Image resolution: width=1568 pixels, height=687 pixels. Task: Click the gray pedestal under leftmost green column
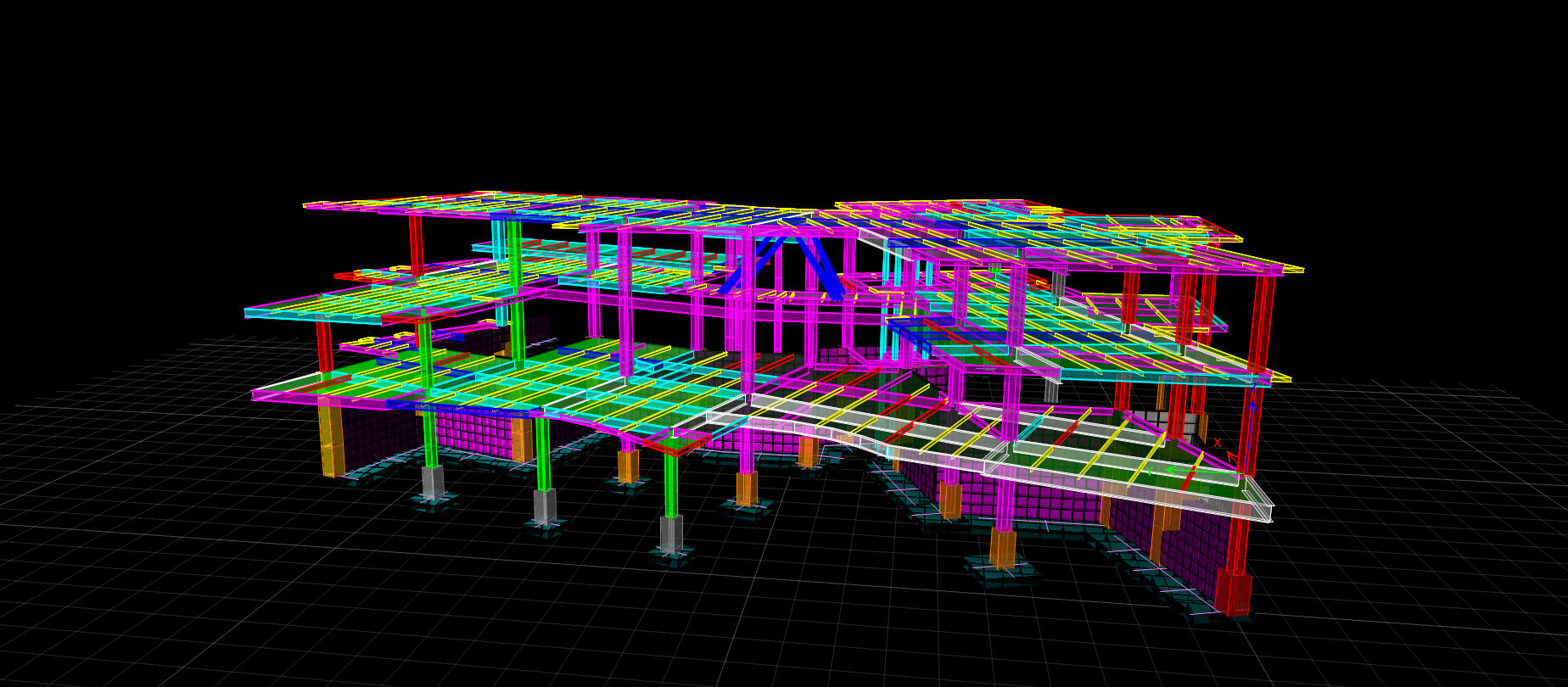click(433, 482)
